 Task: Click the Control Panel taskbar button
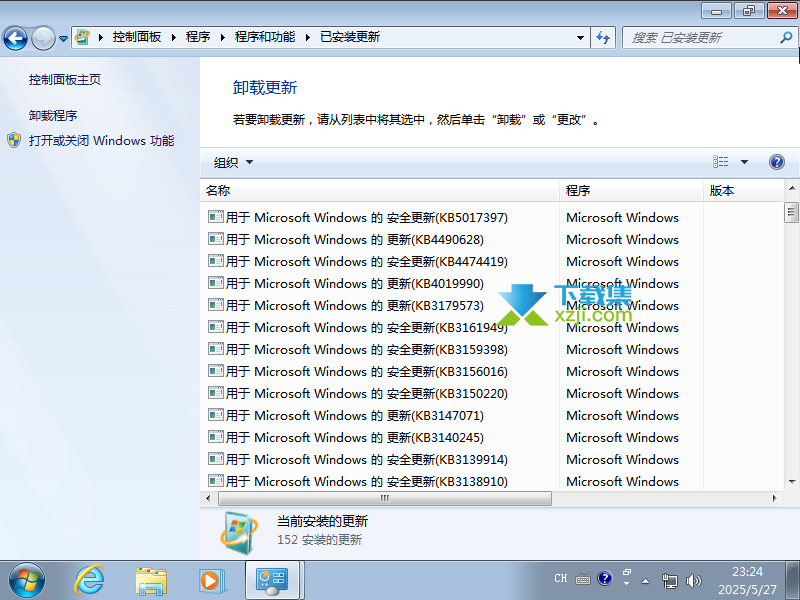274,581
